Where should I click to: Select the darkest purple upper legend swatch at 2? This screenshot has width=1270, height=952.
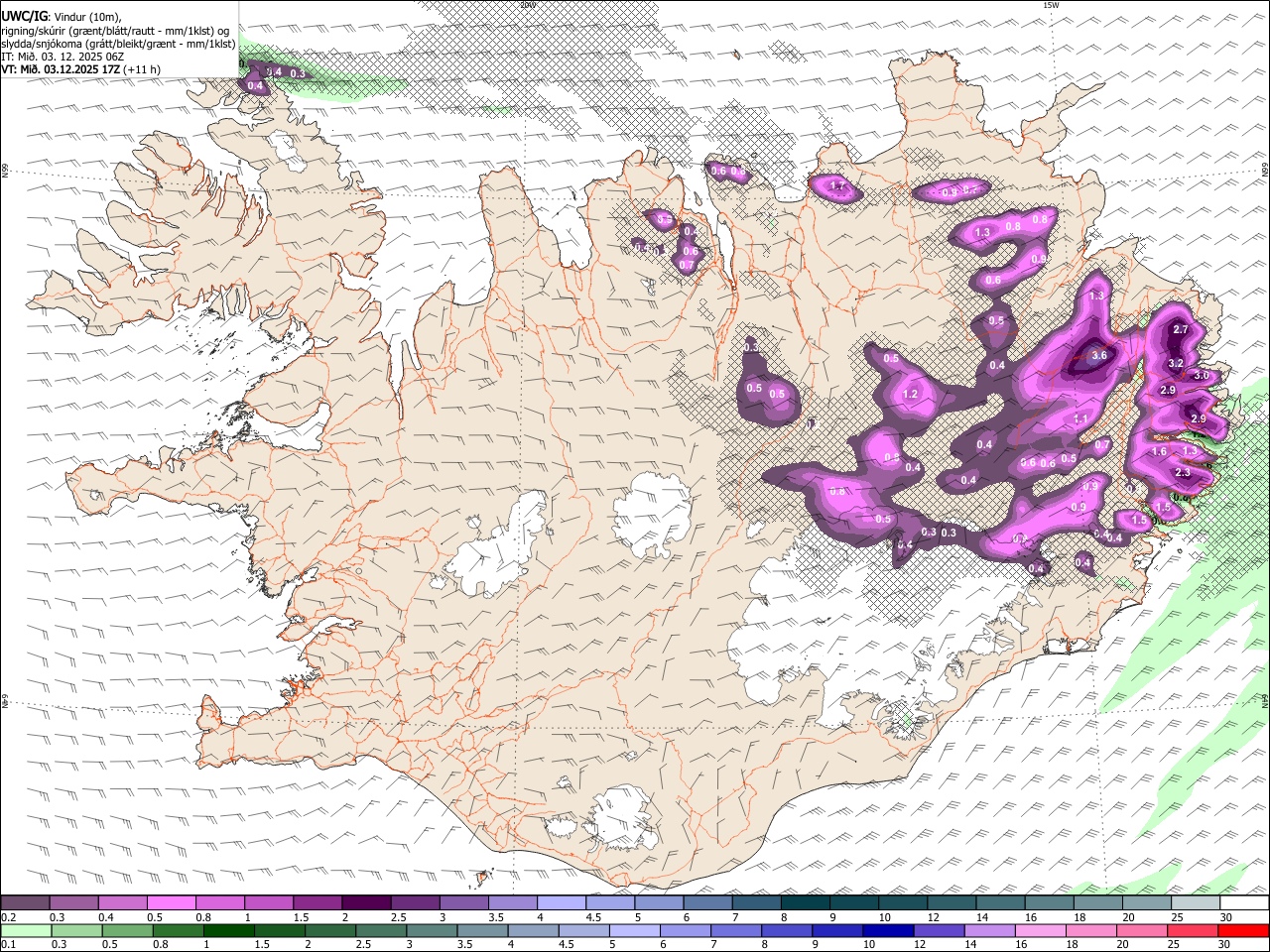coord(366,903)
